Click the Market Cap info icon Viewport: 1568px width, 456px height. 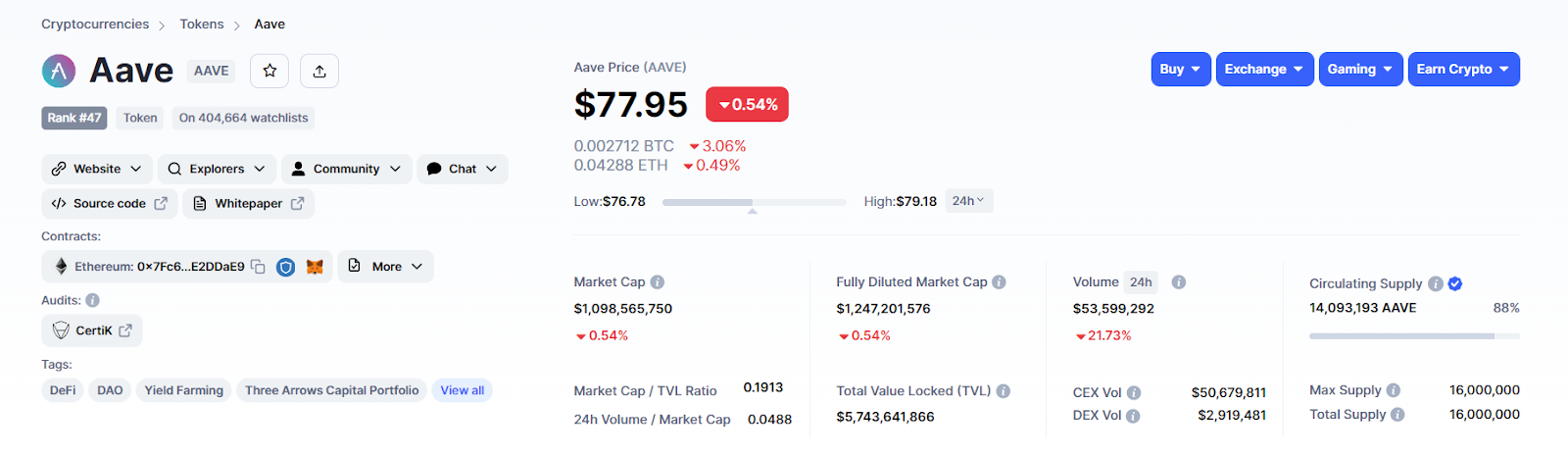point(658,282)
